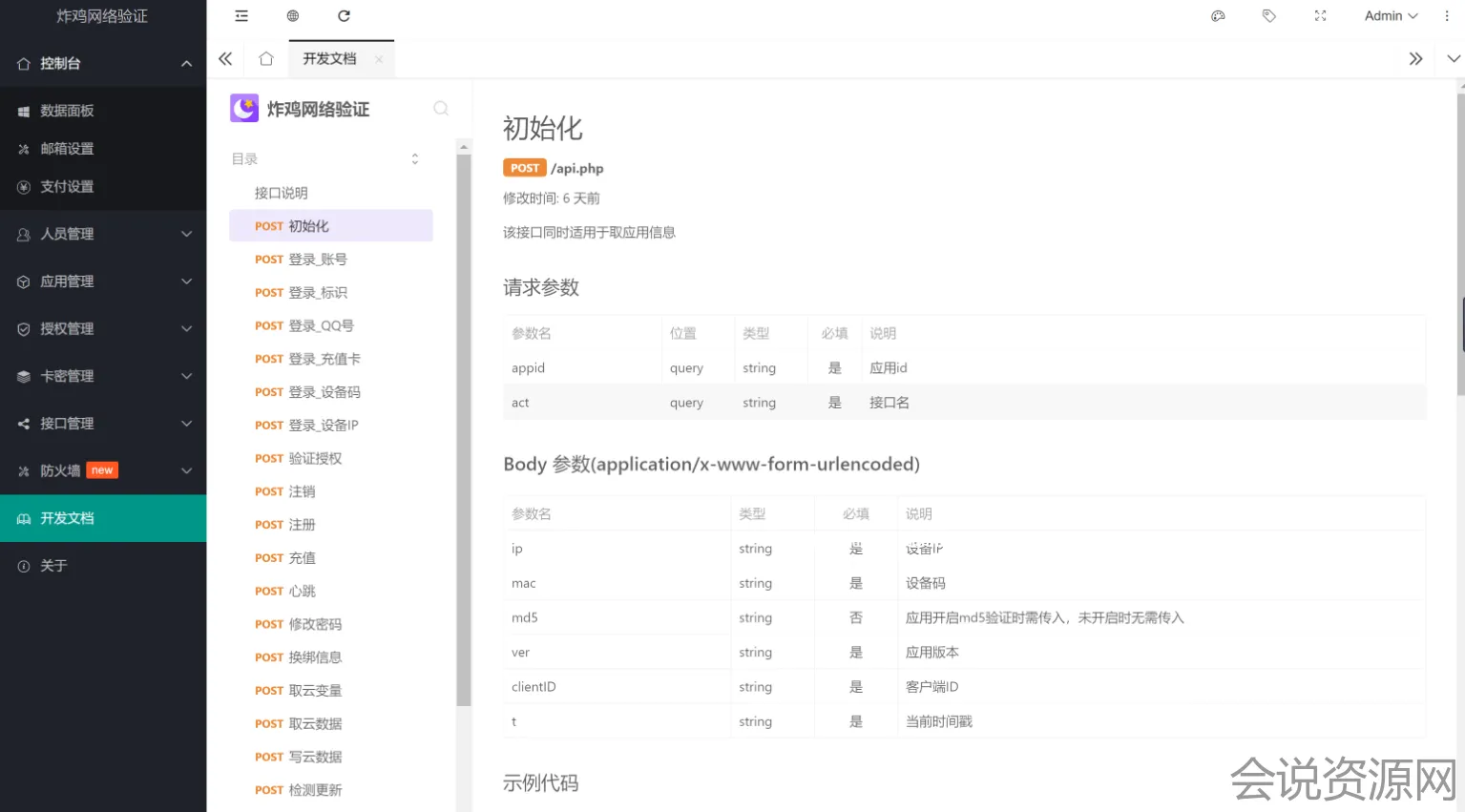Collapse the sidebar with the menu fold icon
Screen dimensions: 1465x812
(241, 16)
